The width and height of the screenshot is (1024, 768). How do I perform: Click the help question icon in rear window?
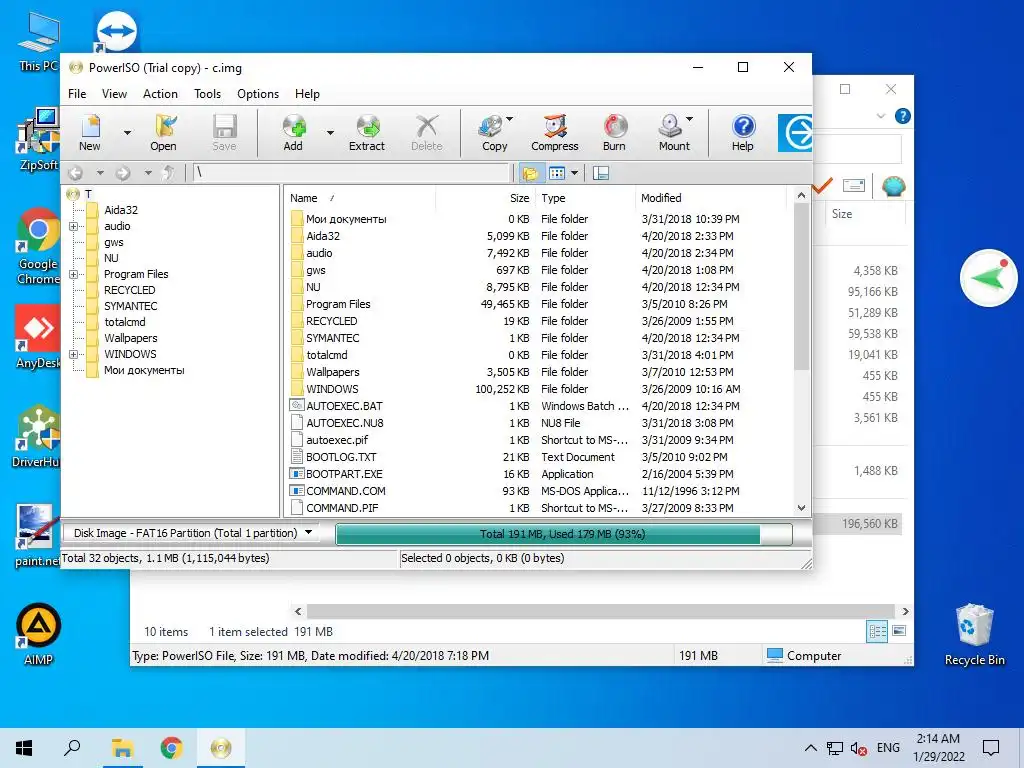click(903, 116)
